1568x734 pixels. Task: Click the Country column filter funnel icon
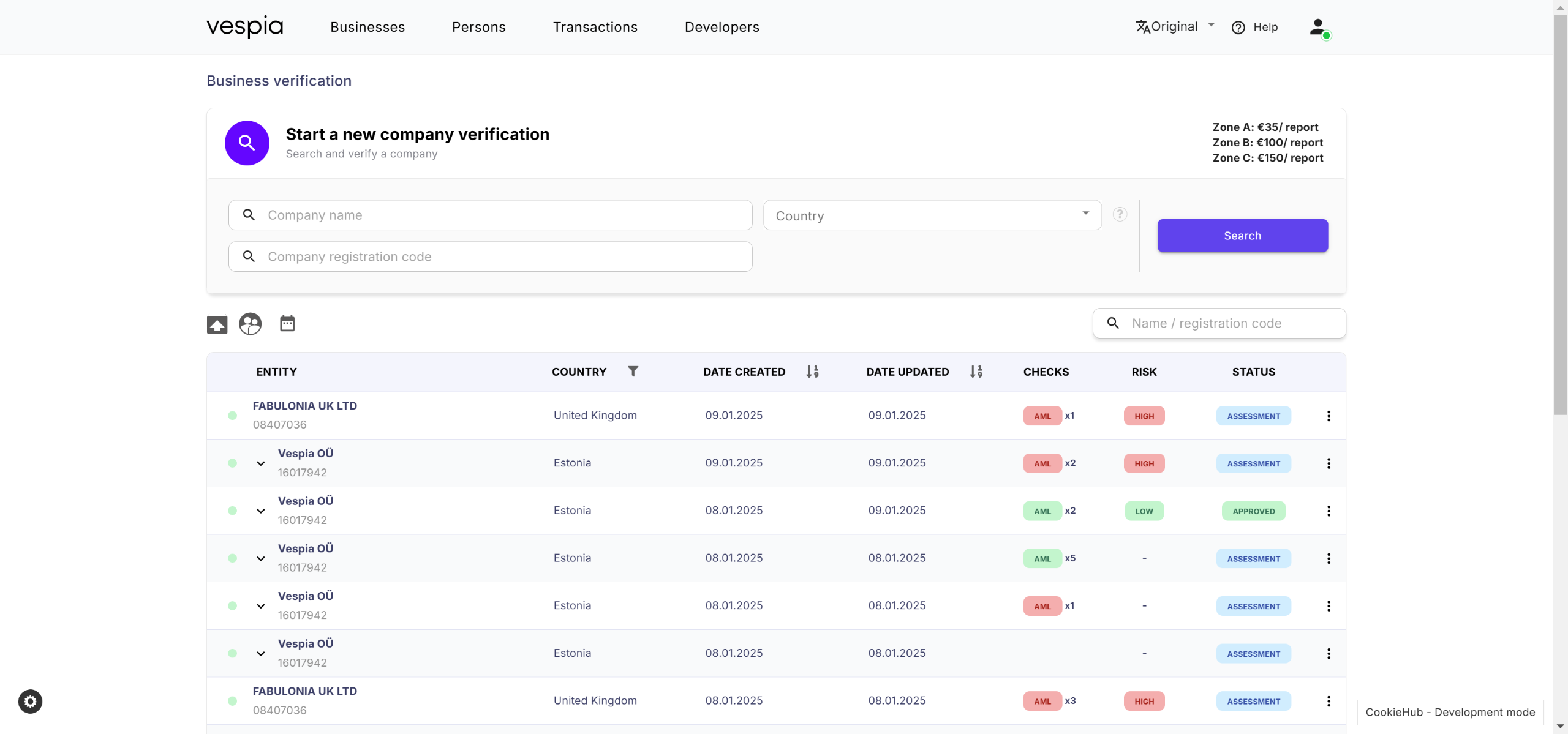tap(633, 371)
